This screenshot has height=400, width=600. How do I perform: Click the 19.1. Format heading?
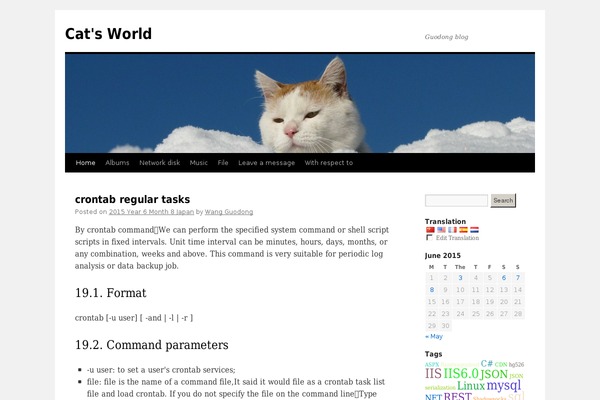(x=111, y=293)
